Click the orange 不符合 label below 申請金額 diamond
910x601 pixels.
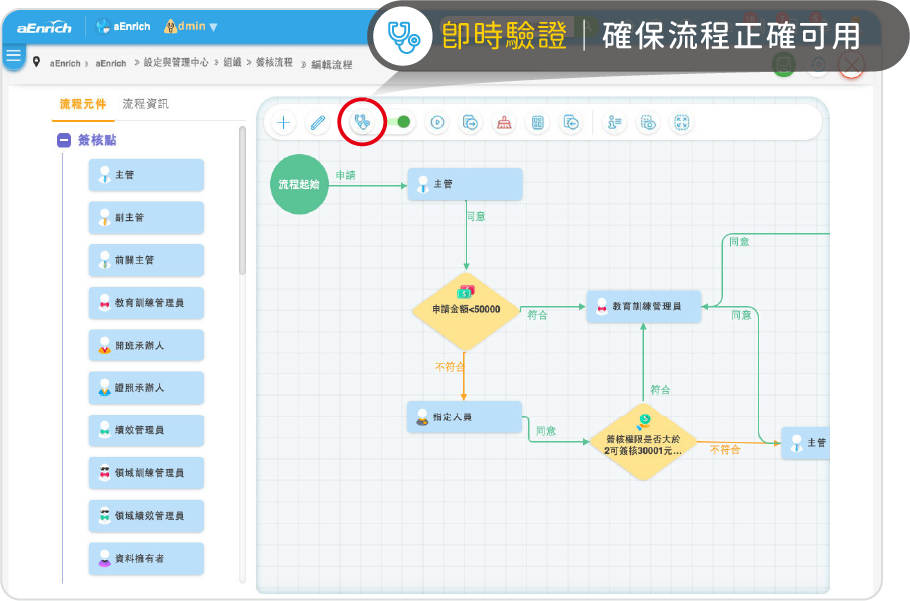tap(450, 367)
